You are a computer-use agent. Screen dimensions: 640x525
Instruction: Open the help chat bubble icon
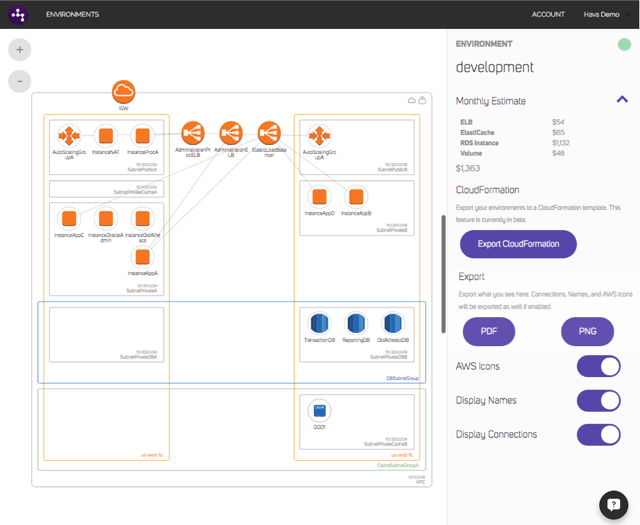tap(612, 505)
